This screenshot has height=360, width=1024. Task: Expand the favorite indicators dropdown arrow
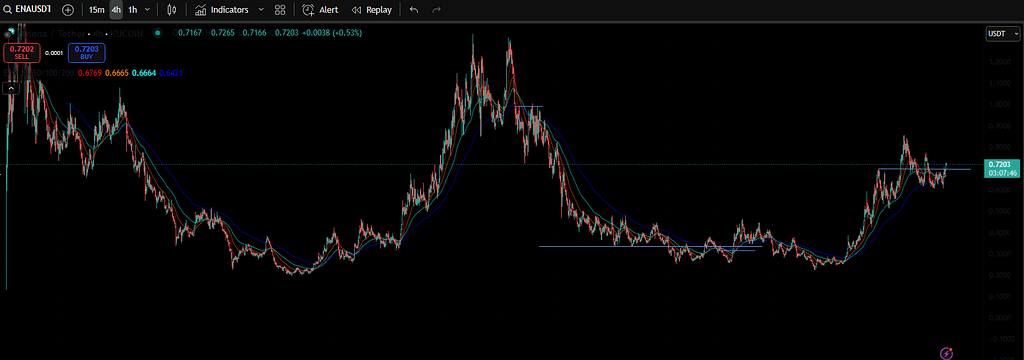pos(261,10)
